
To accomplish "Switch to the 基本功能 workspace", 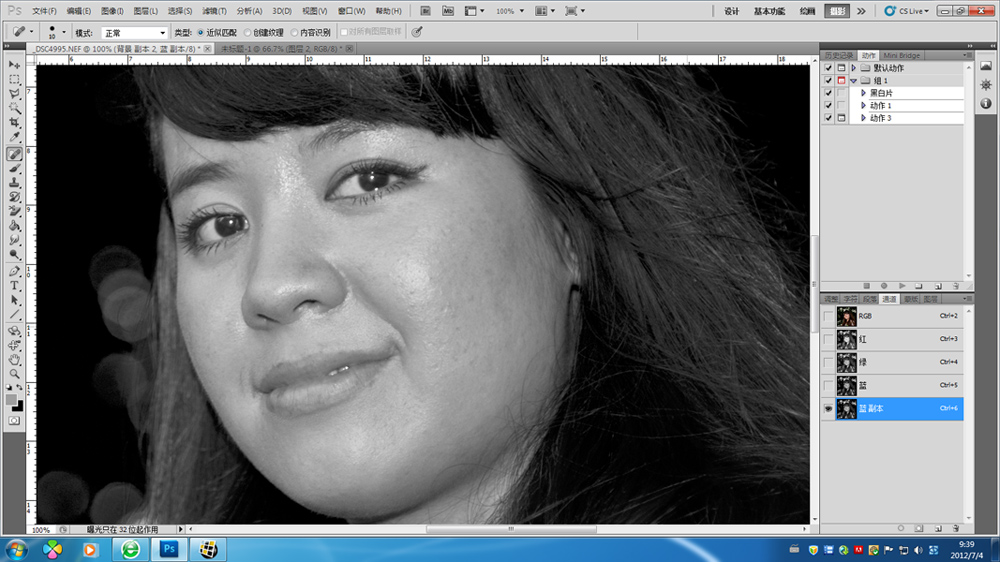I will click(x=769, y=11).
